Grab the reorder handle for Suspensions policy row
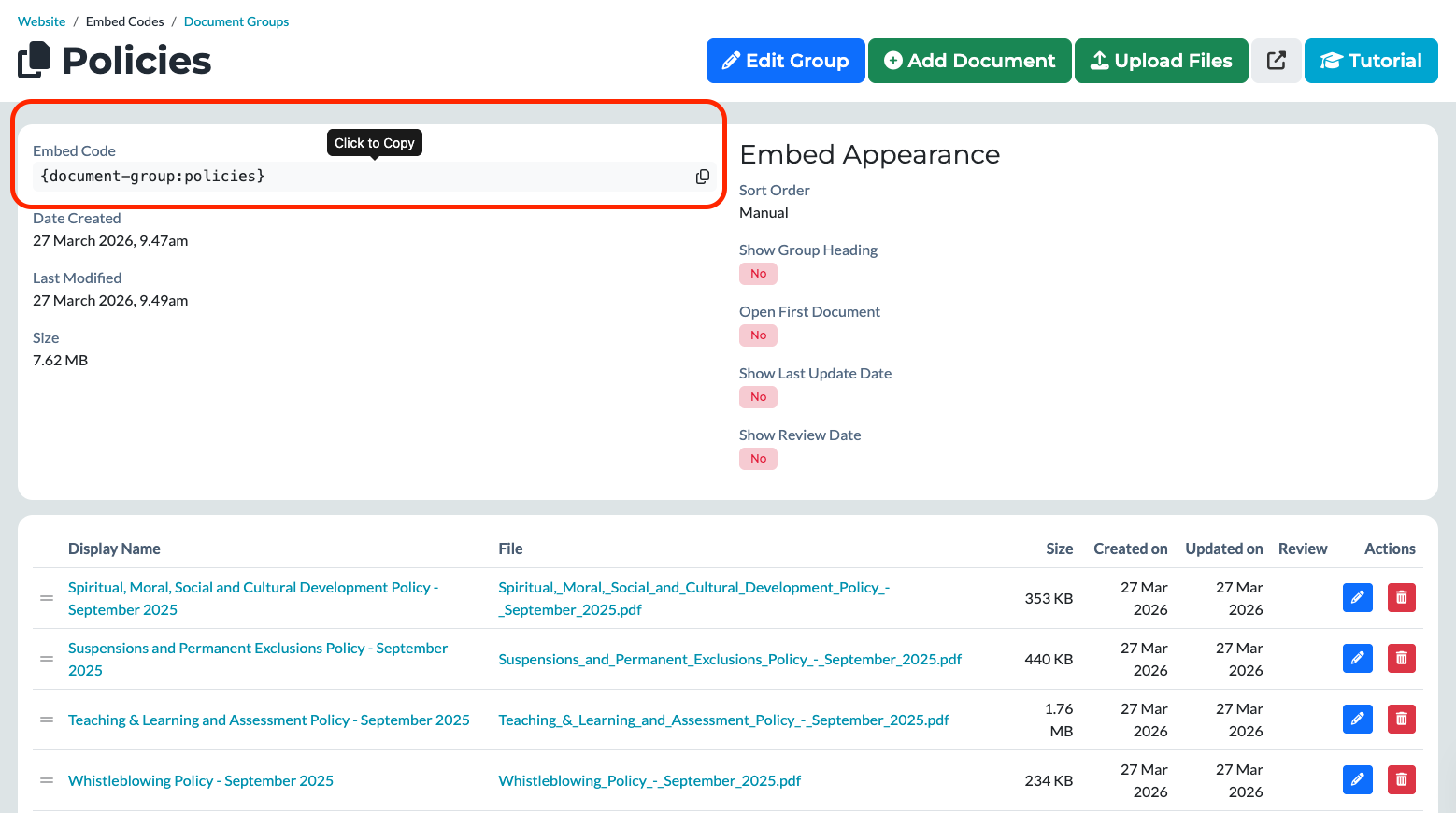 click(x=47, y=659)
